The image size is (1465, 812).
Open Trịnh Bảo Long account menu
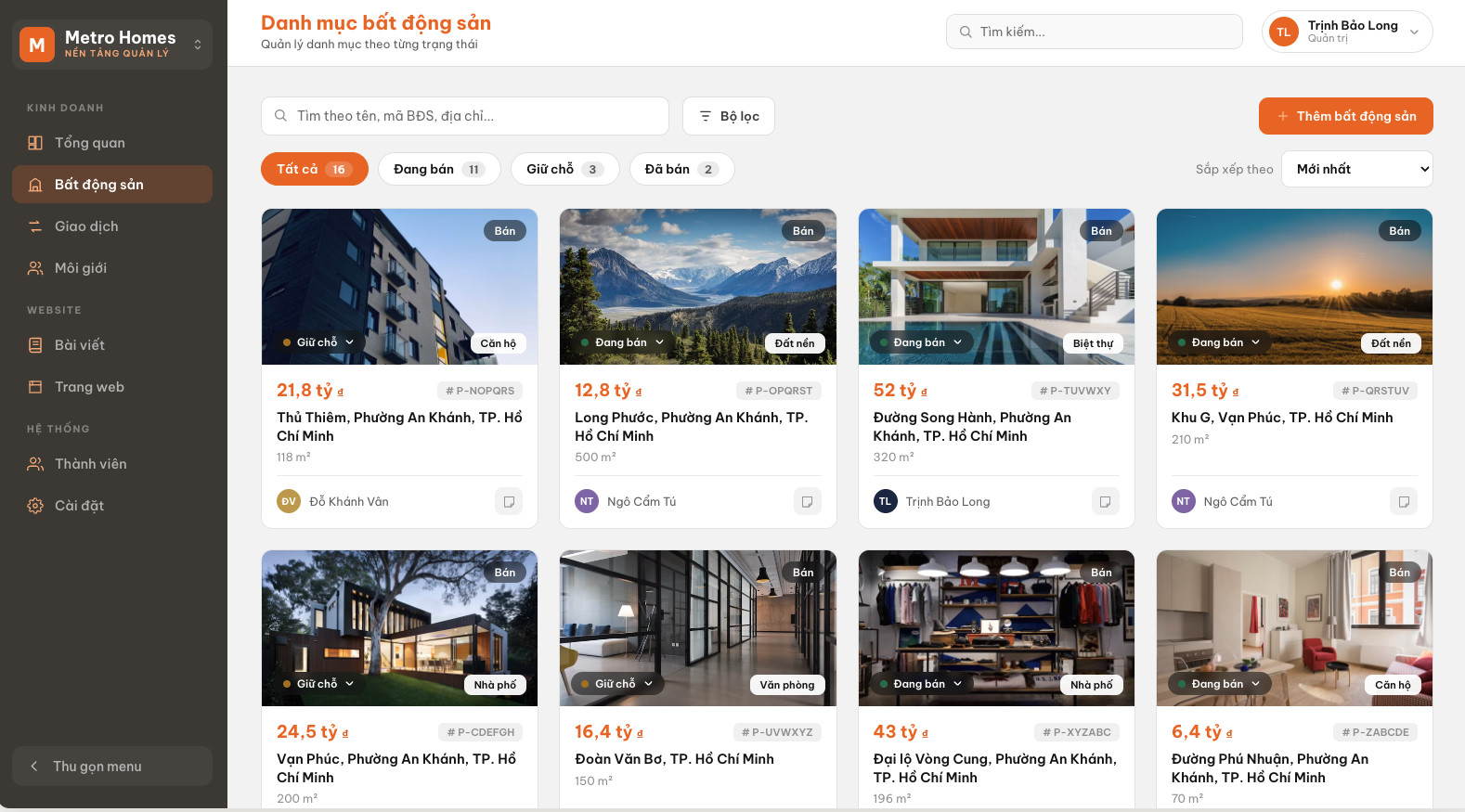(1347, 32)
